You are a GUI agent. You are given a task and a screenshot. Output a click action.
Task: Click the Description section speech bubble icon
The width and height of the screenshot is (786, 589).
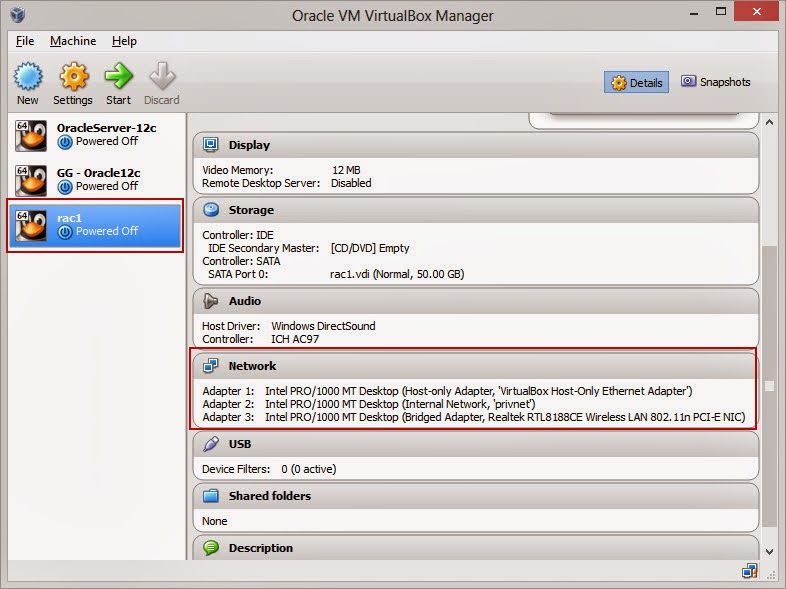point(211,548)
